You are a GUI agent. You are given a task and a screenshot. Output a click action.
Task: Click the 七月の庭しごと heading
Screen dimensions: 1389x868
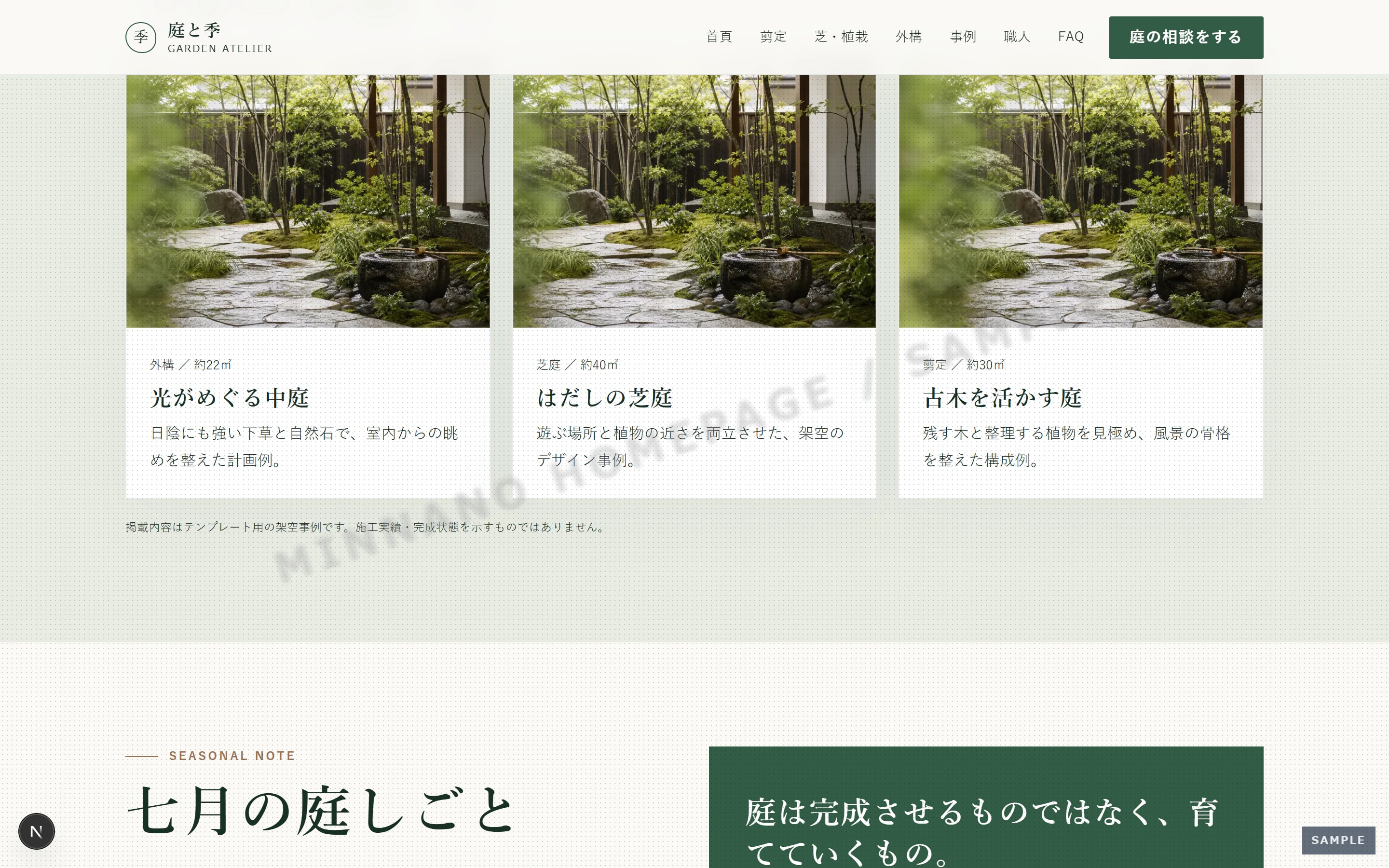pos(321,810)
